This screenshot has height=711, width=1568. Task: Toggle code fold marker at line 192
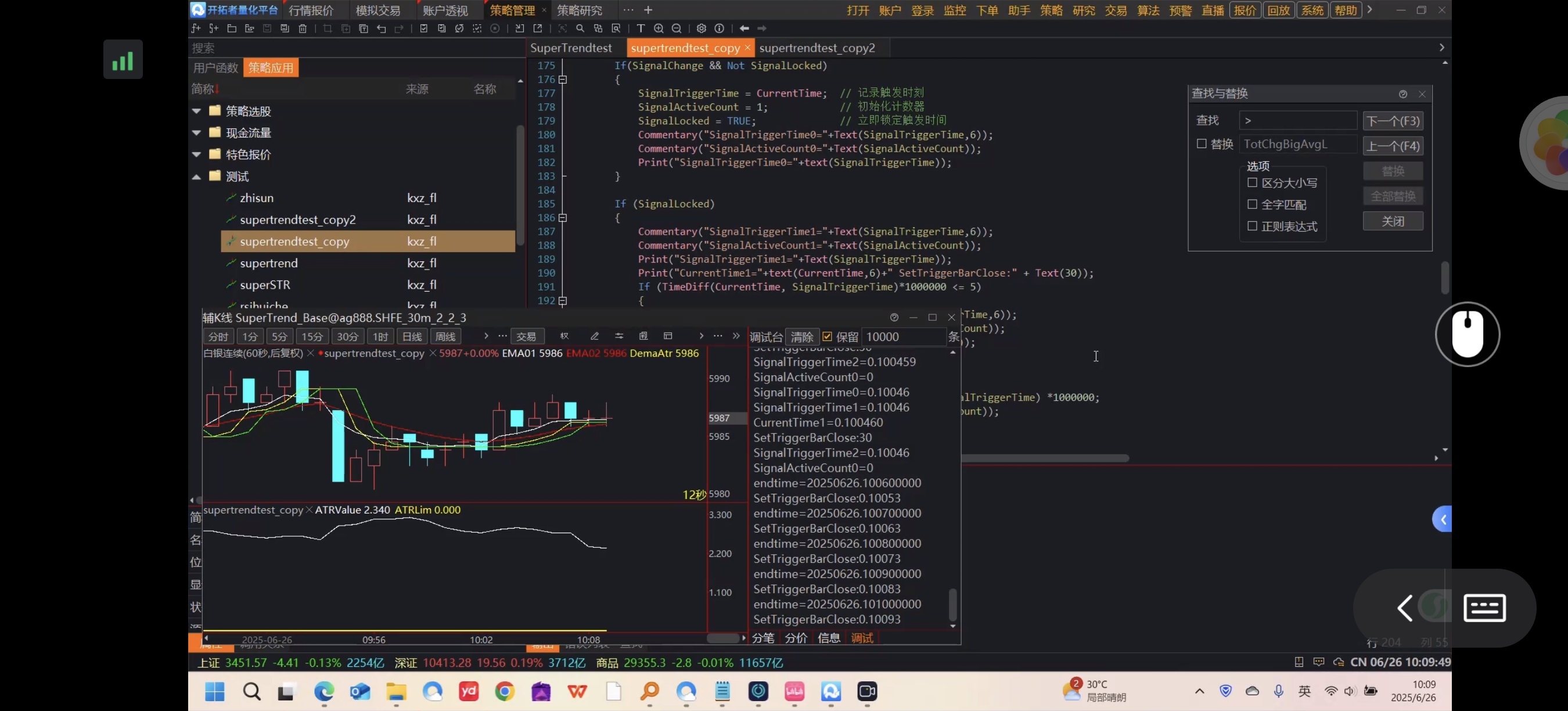[563, 301]
